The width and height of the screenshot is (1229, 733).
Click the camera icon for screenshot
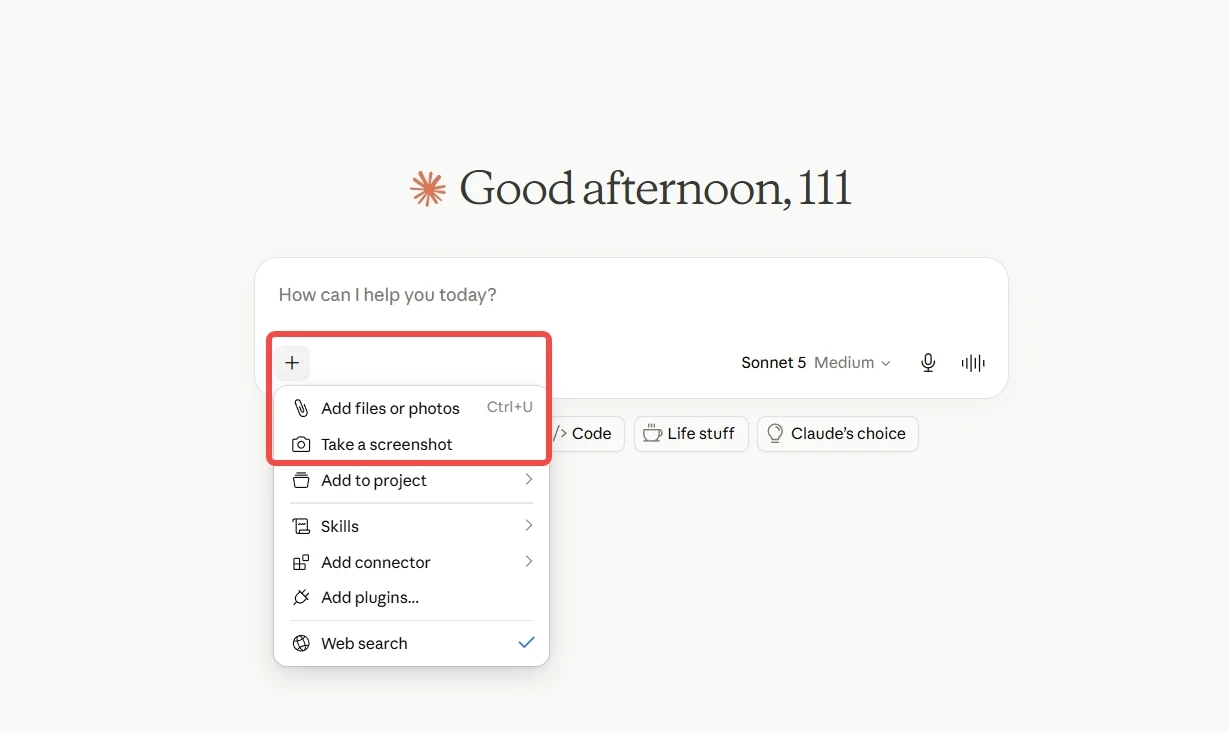[301, 444]
